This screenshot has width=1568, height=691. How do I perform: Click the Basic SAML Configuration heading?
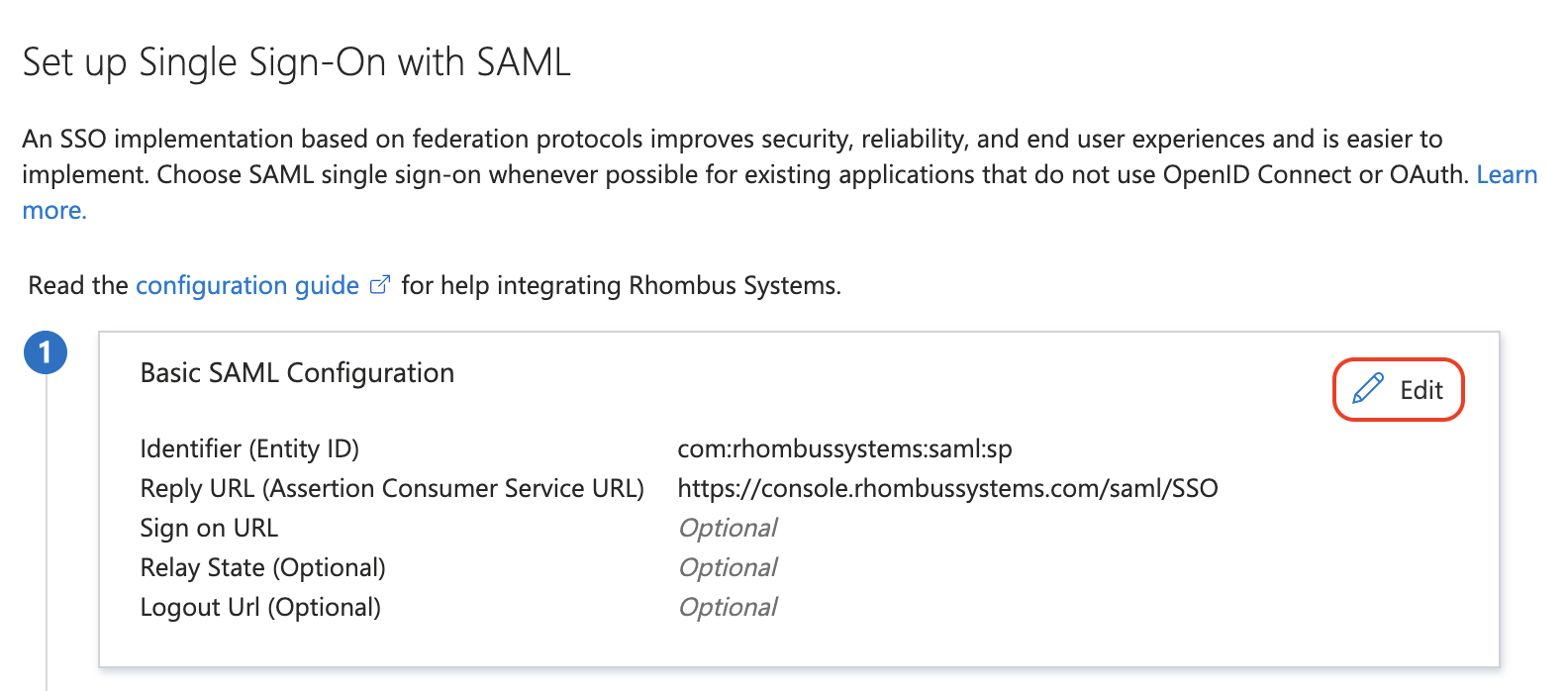pos(297,373)
